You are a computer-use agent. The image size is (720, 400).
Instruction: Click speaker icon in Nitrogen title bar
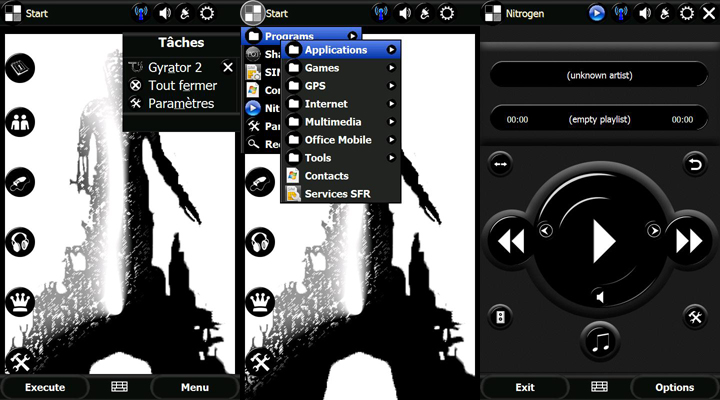[643, 13]
